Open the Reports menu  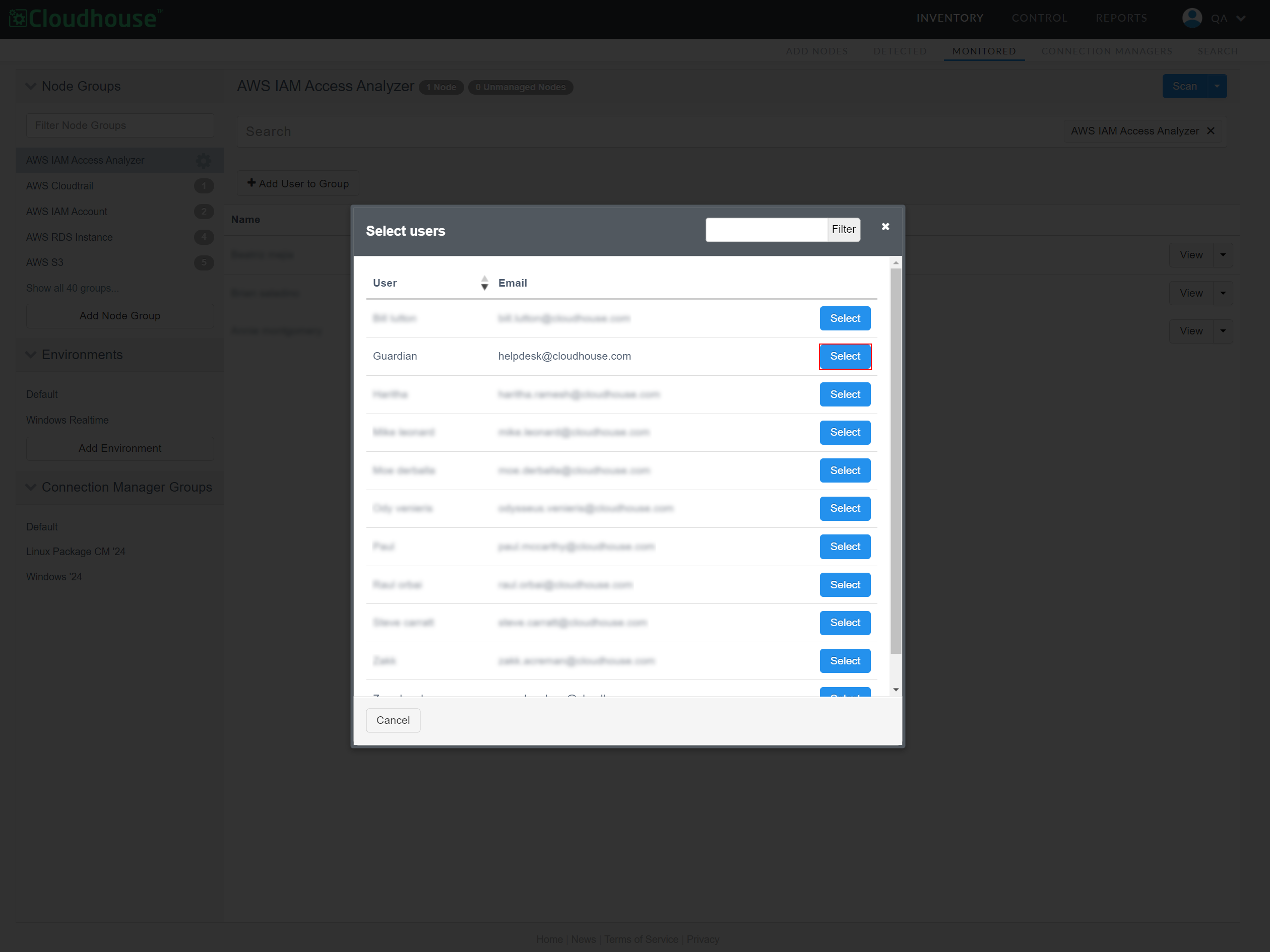pyautogui.click(x=1121, y=18)
